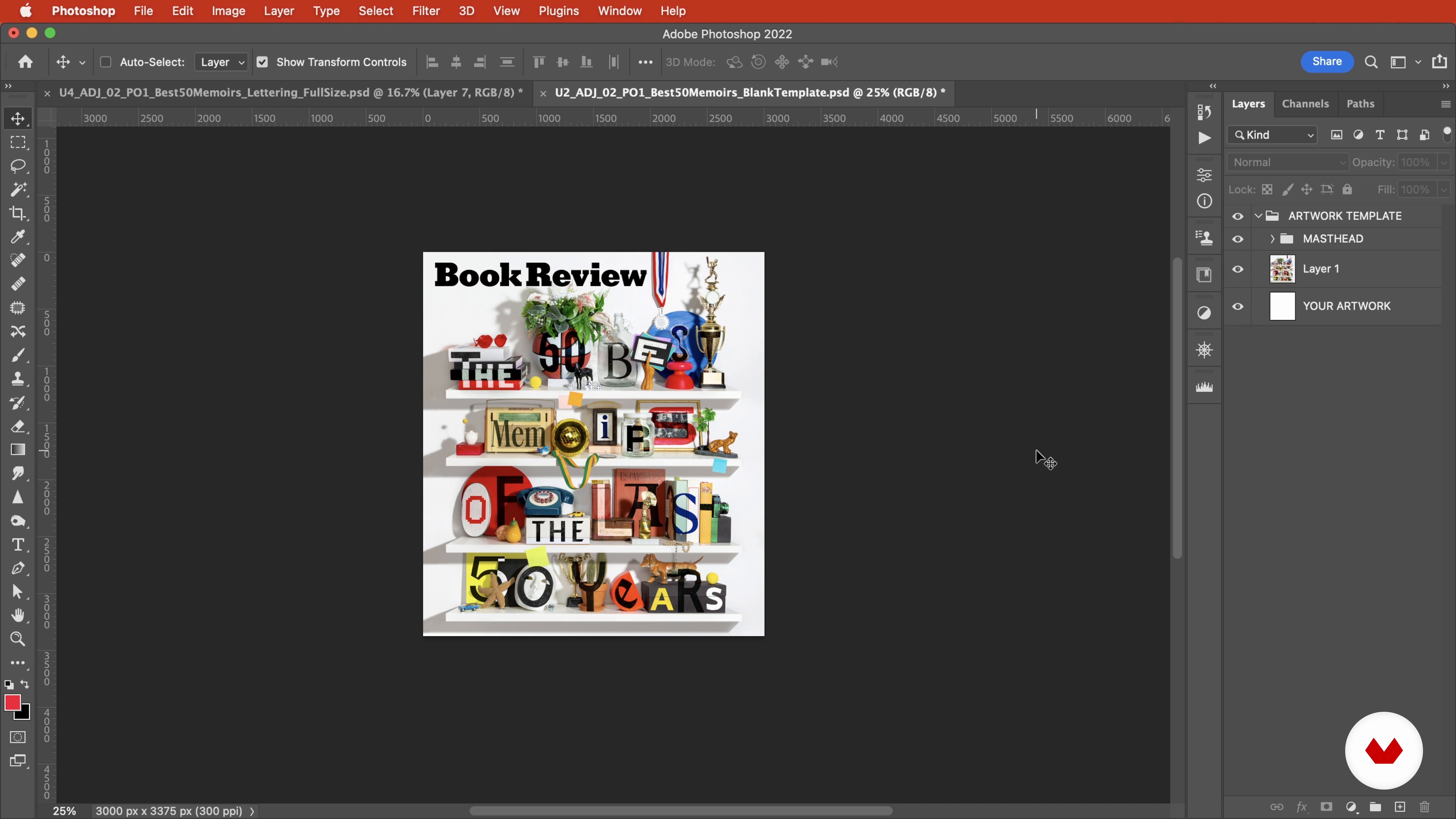Select the Brush tool
The image size is (1456, 819).
tap(17, 355)
